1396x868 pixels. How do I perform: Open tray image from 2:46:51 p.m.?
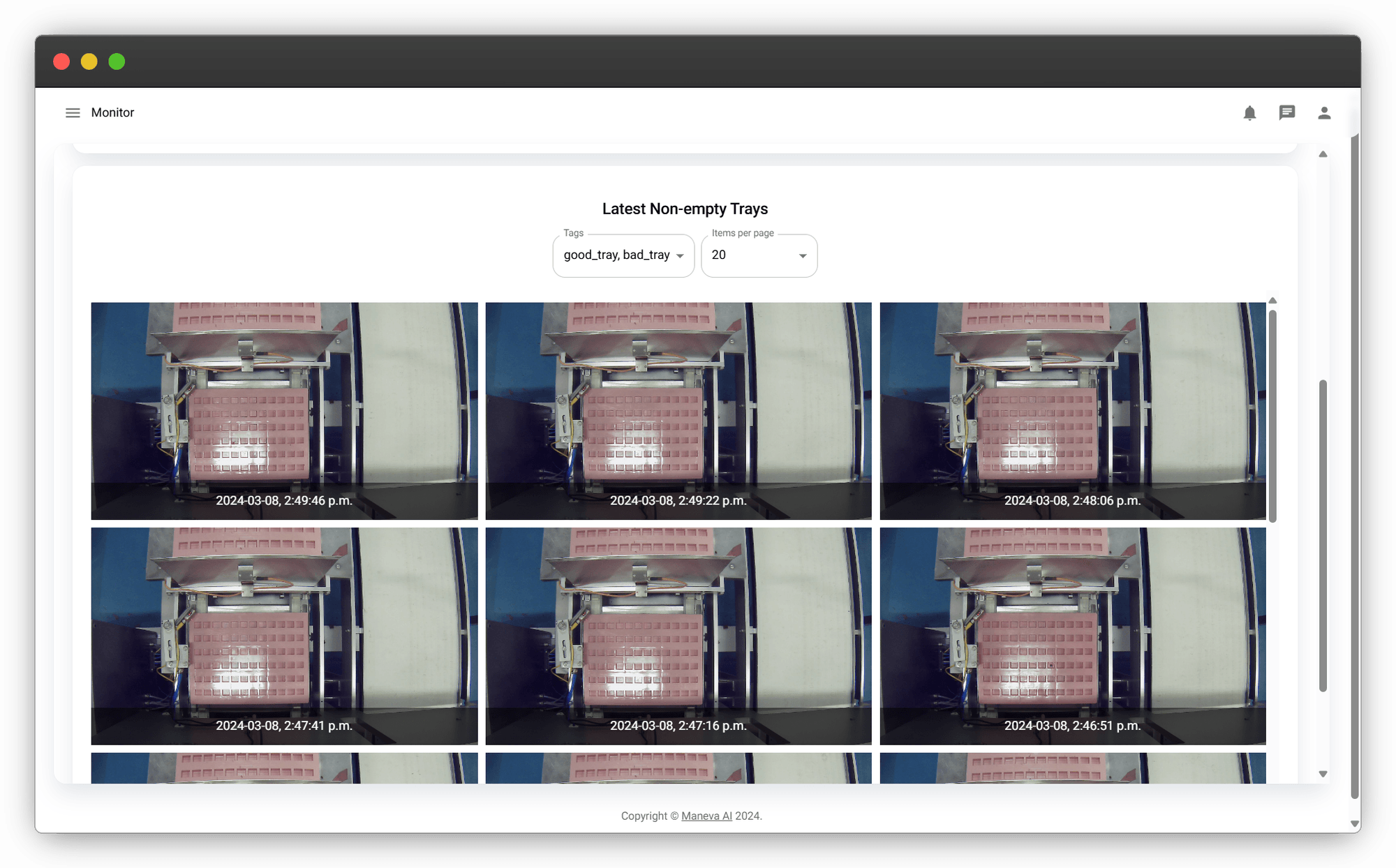point(1072,636)
